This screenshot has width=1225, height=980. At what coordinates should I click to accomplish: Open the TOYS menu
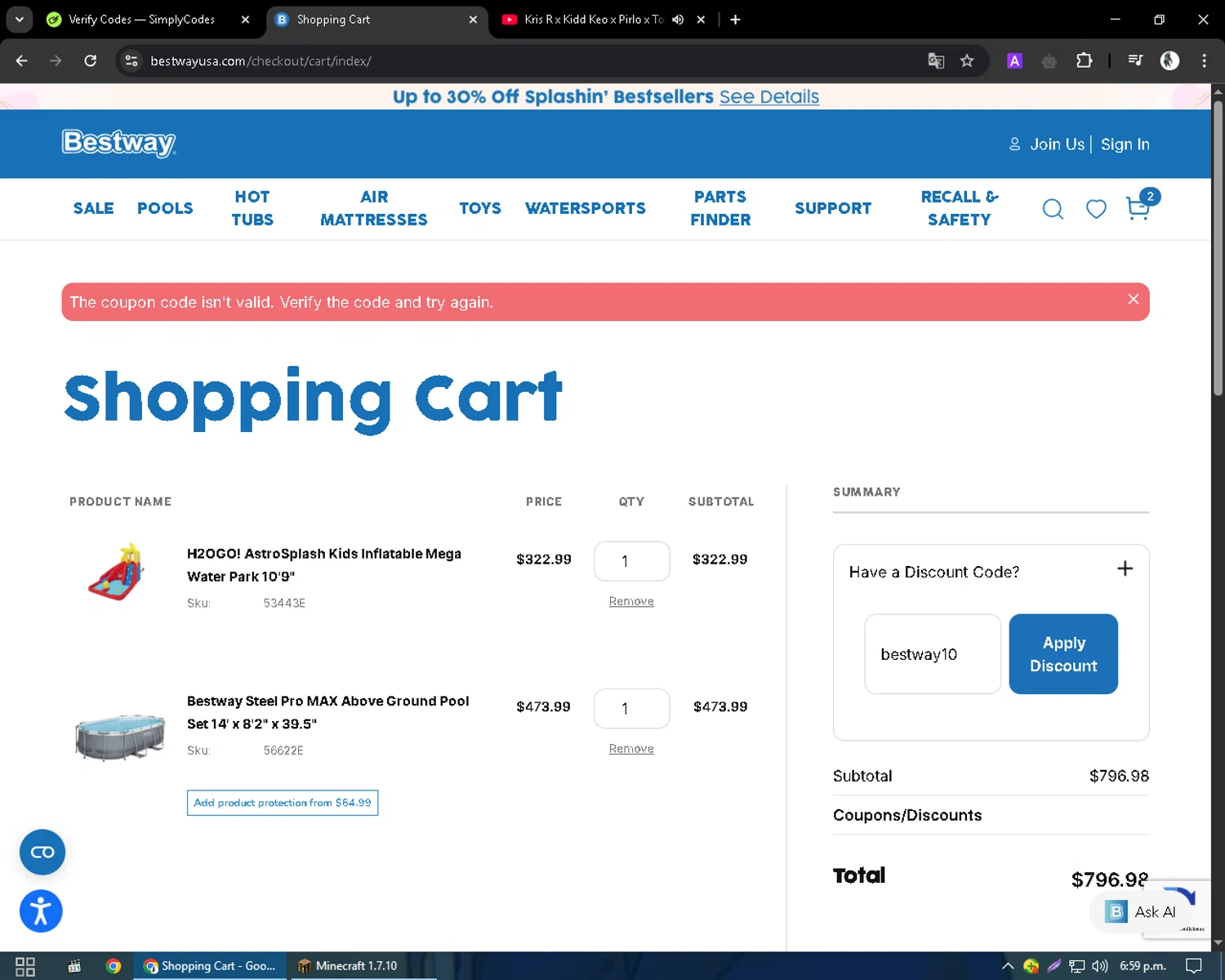[480, 208]
